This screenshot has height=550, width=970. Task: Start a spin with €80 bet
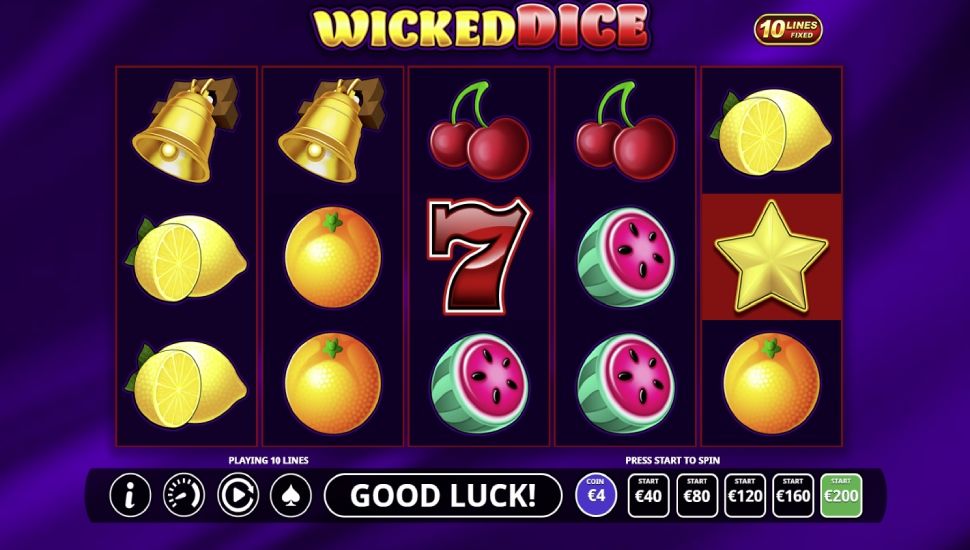pyautogui.click(x=697, y=496)
